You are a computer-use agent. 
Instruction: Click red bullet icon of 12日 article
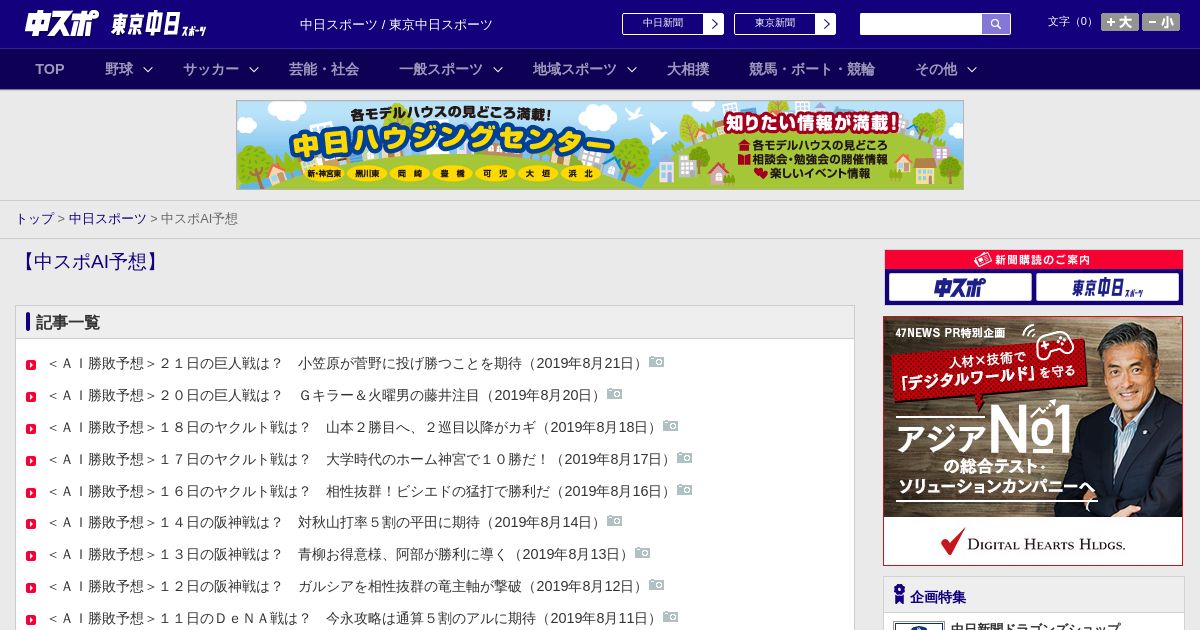tap(31, 588)
